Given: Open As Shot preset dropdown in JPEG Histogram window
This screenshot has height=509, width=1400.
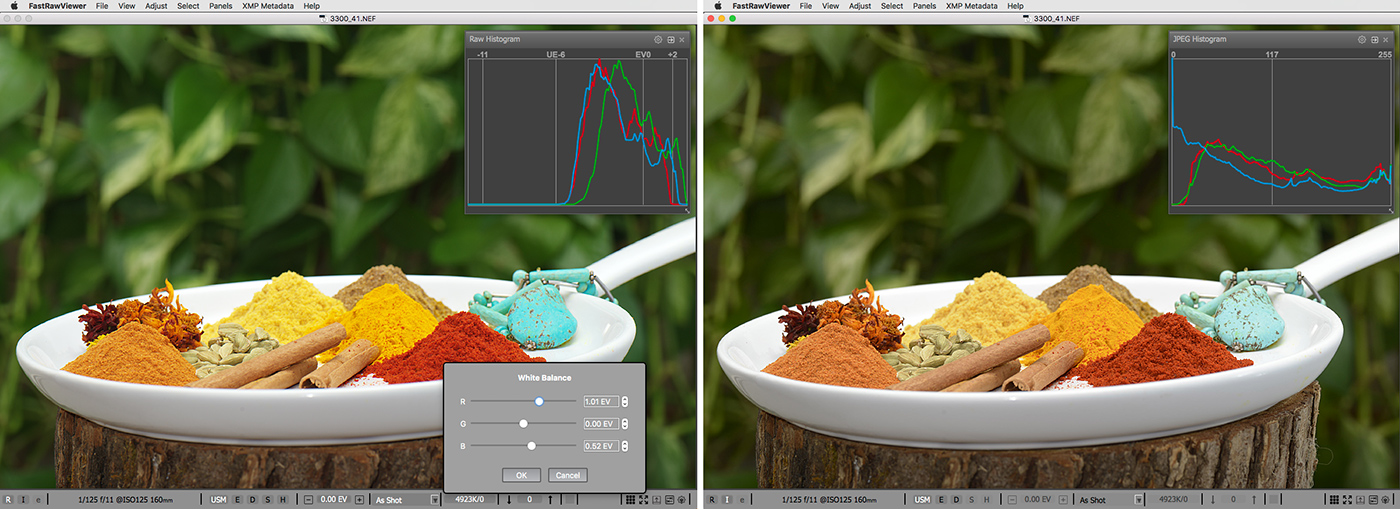Looking at the screenshot, I should (1138, 499).
